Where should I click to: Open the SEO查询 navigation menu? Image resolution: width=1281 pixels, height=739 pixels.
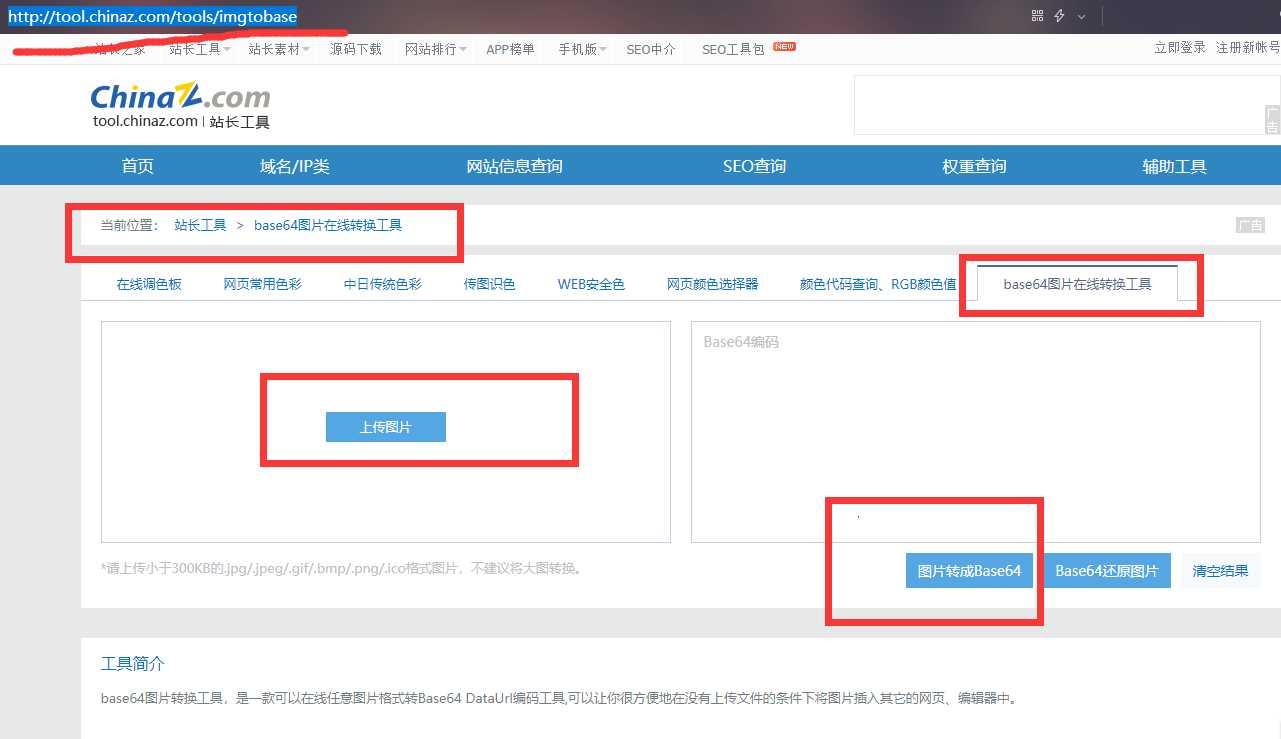[x=755, y=166]
